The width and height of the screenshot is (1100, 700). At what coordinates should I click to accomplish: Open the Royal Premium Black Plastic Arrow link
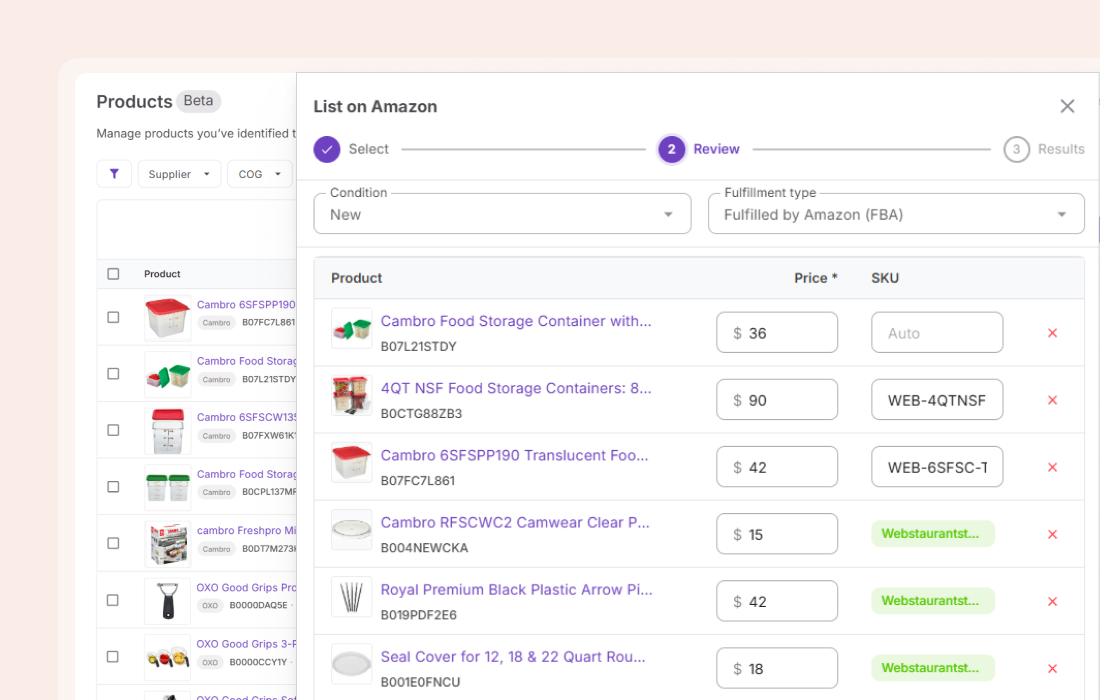(516, 590)
